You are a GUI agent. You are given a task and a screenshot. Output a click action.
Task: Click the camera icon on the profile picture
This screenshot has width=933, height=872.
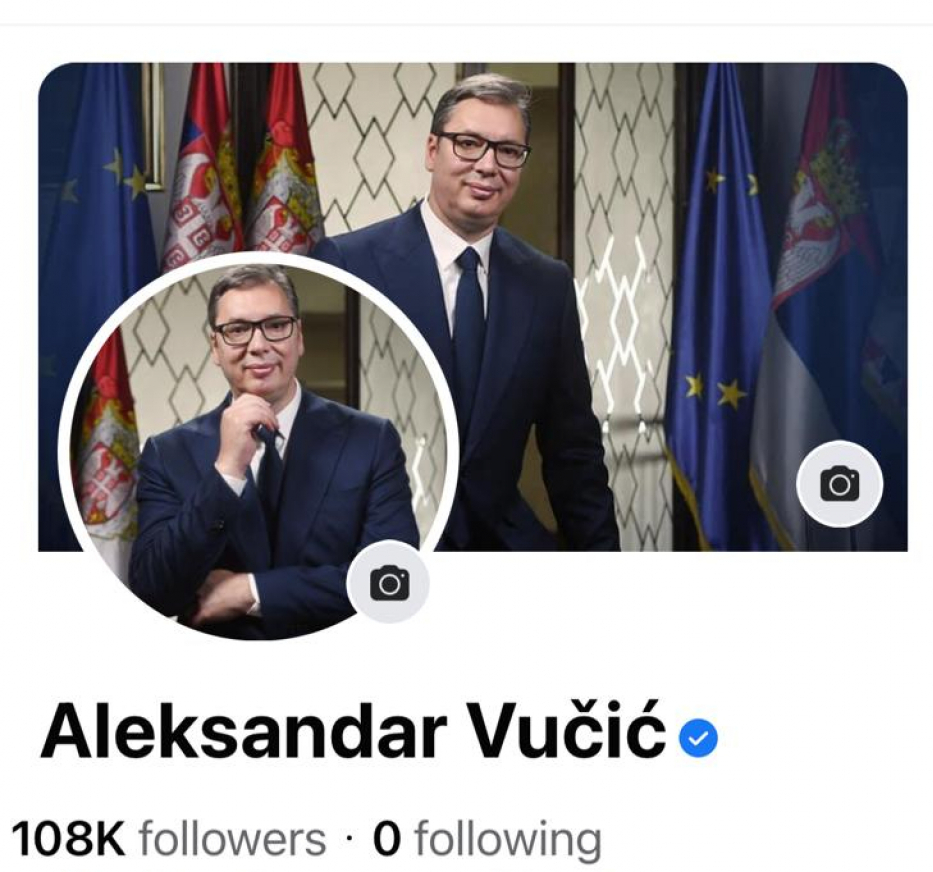pyautogui.click(x=389, y=583)
